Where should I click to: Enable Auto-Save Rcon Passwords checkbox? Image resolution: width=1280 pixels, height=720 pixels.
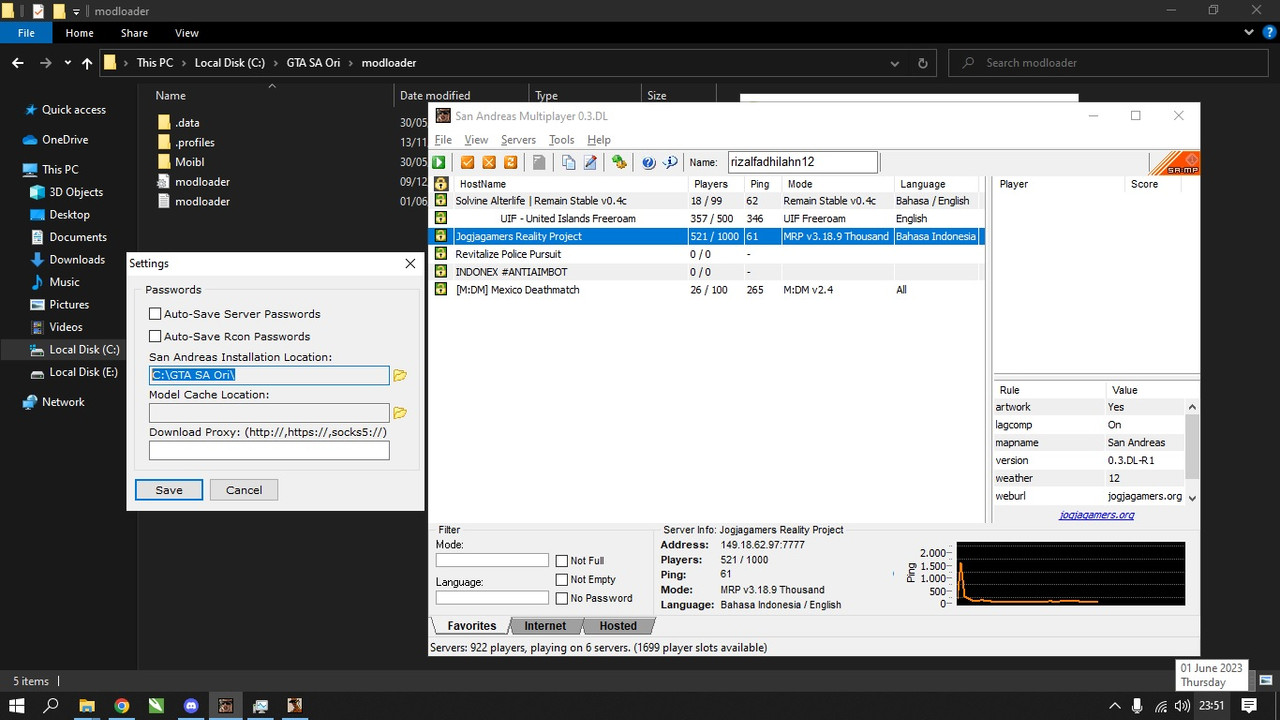pyautogui.click(x=155, y=337)
